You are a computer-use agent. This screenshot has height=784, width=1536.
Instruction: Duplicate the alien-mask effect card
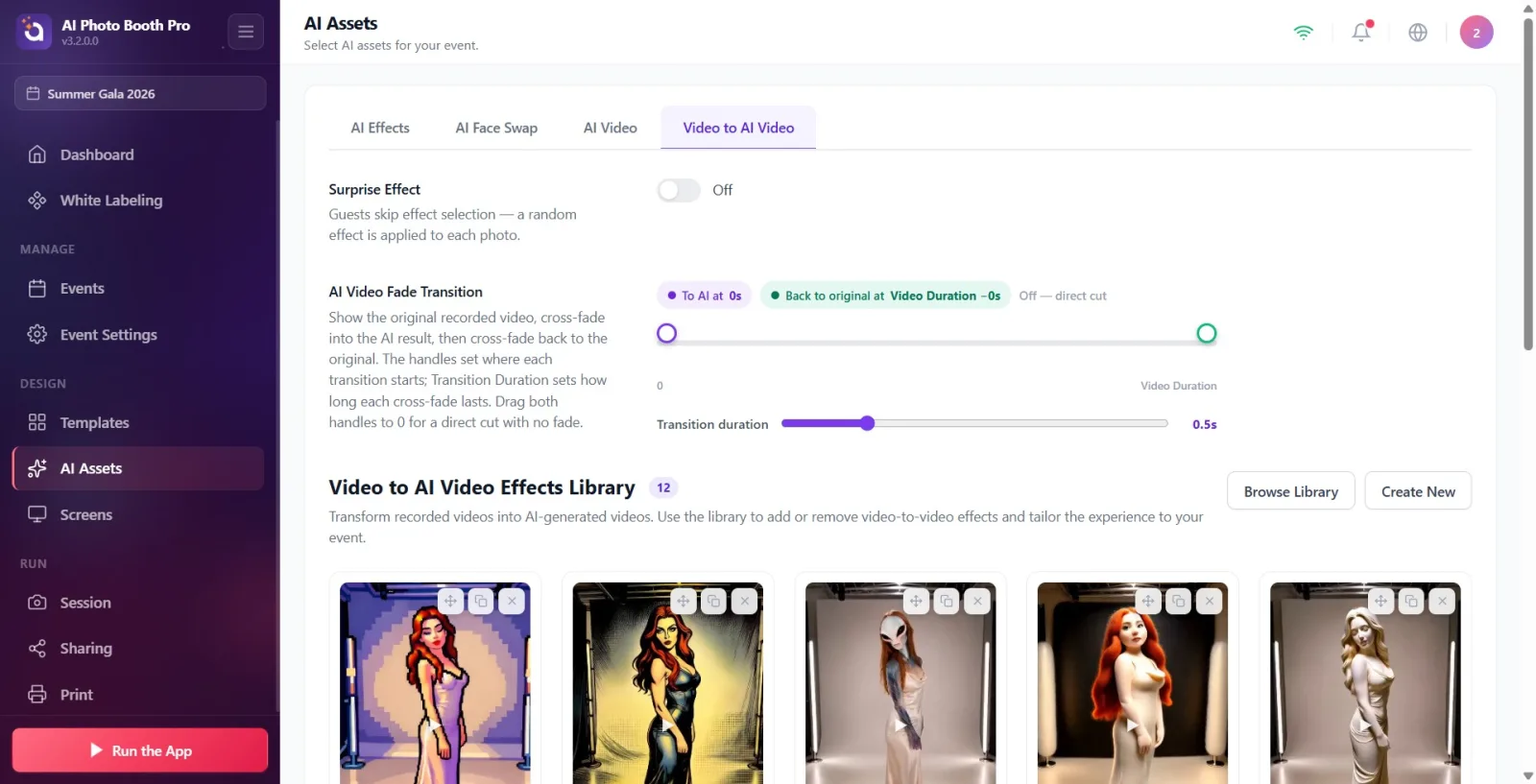click(947, 601)
